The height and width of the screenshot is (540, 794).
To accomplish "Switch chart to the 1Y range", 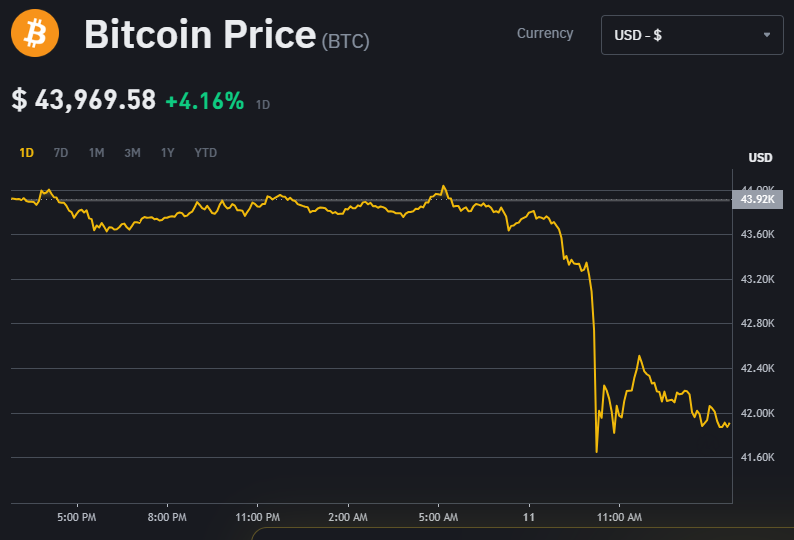I will click(x=168, y=153).
